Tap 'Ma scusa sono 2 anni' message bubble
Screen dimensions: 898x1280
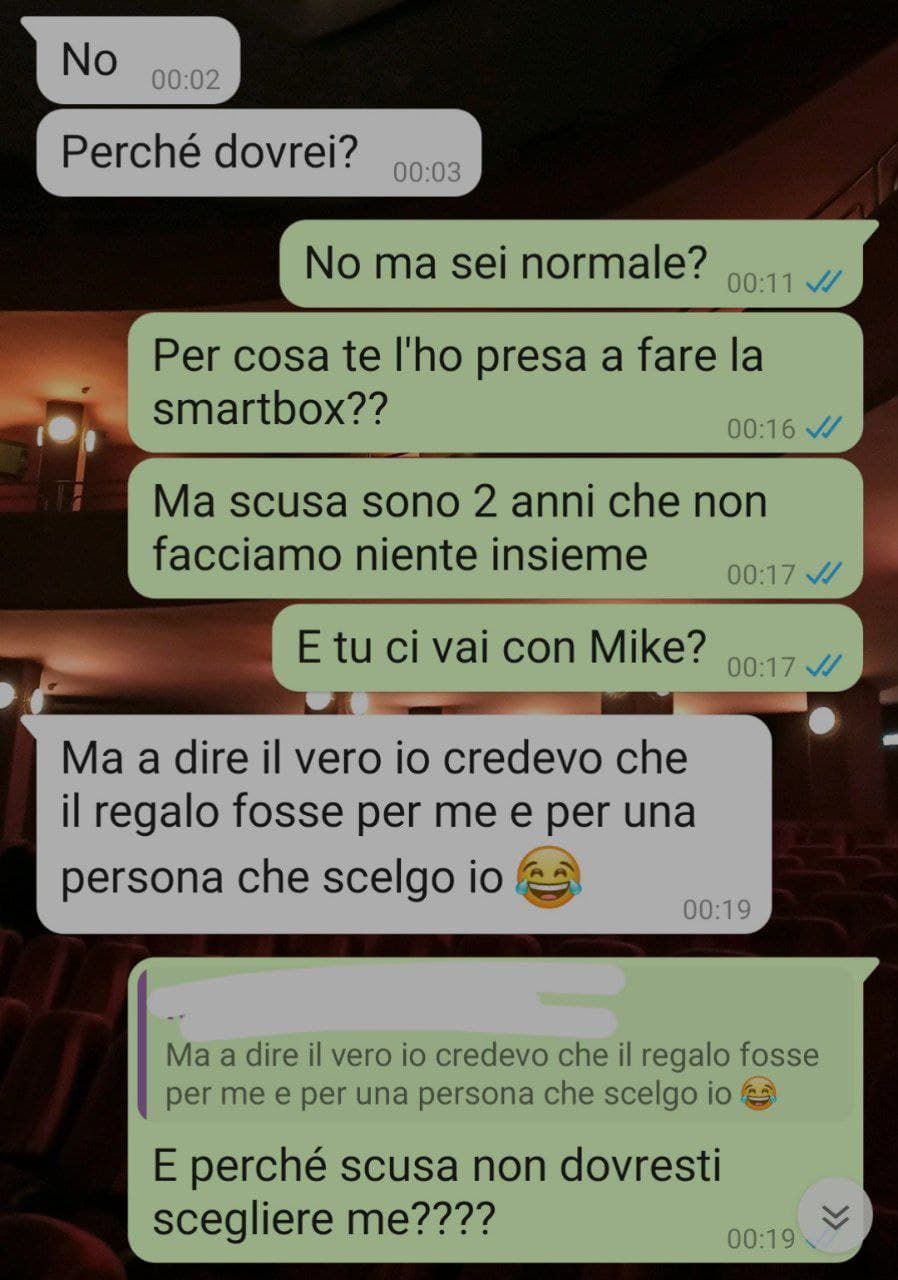tap(495, 528)
